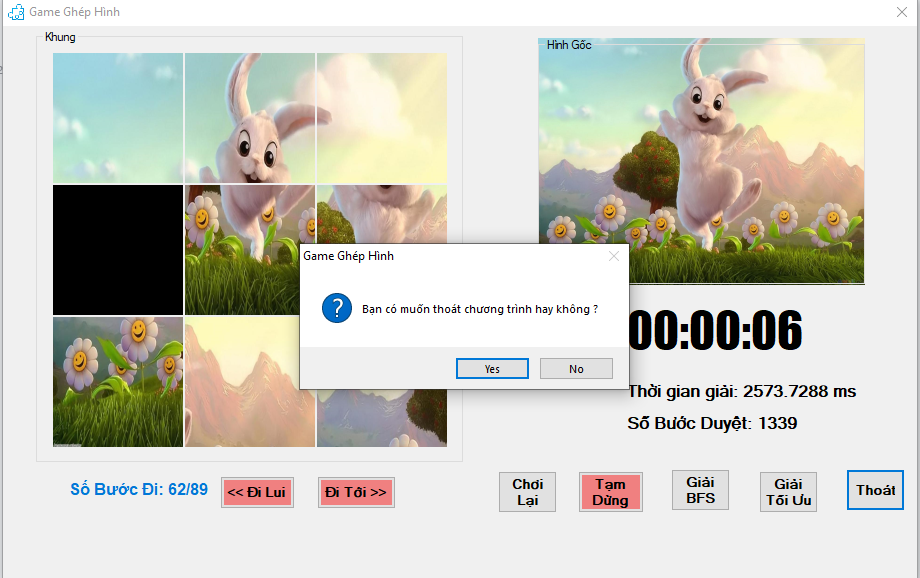Screen dimensions: 920x578
Task: Click the 00:00:06 timer display
Action: 715,330
